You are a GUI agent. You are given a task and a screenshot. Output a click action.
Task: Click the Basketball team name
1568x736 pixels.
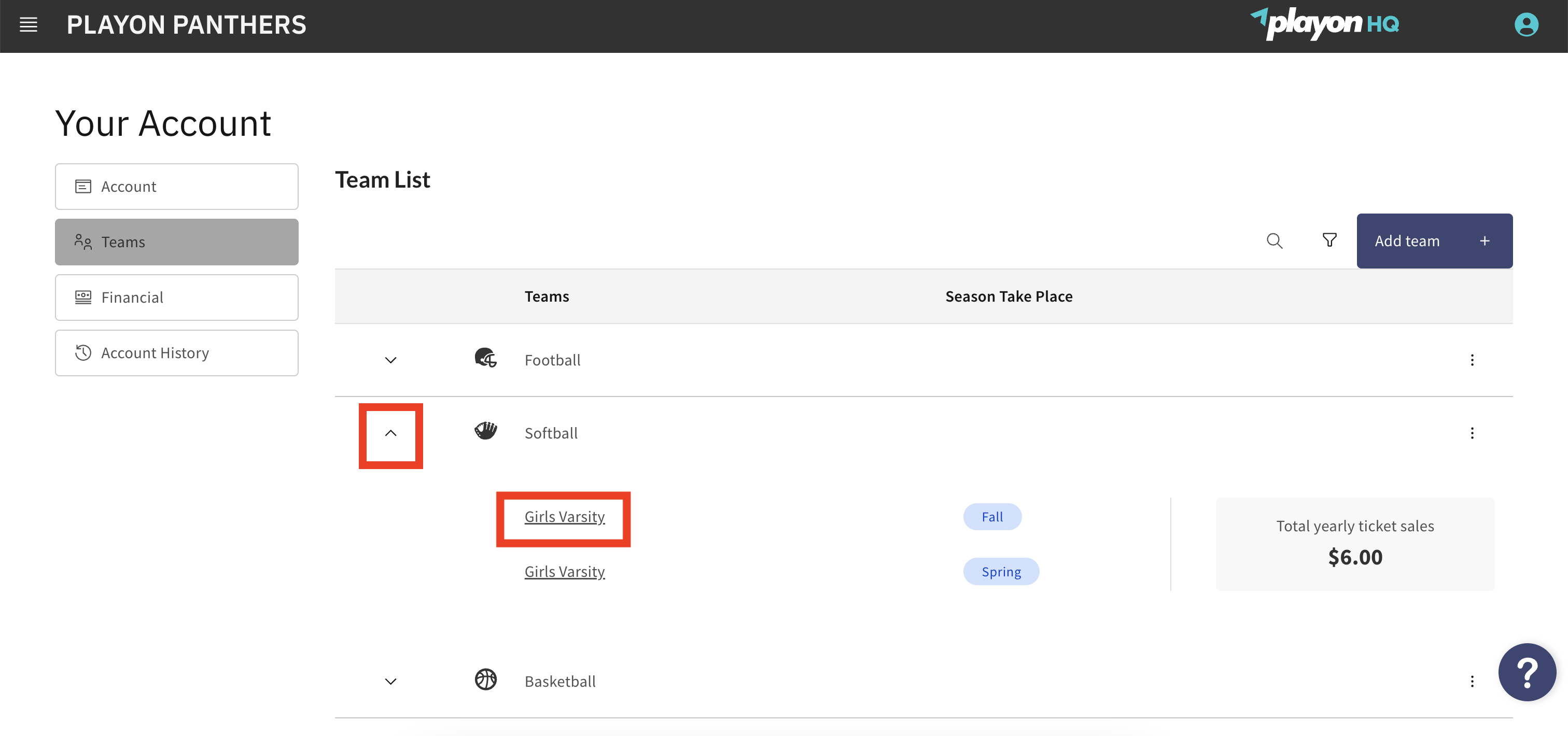click(560, 681)
